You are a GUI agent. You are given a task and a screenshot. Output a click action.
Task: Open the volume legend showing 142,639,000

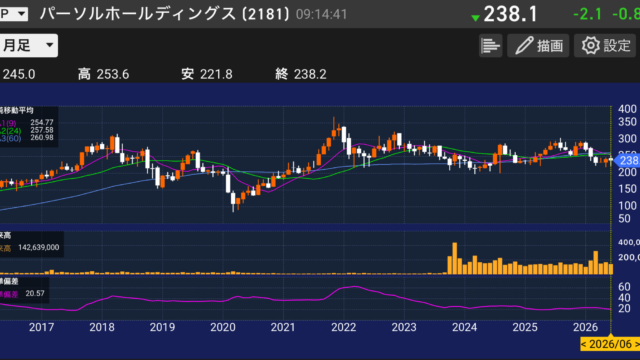pos(31,247)
